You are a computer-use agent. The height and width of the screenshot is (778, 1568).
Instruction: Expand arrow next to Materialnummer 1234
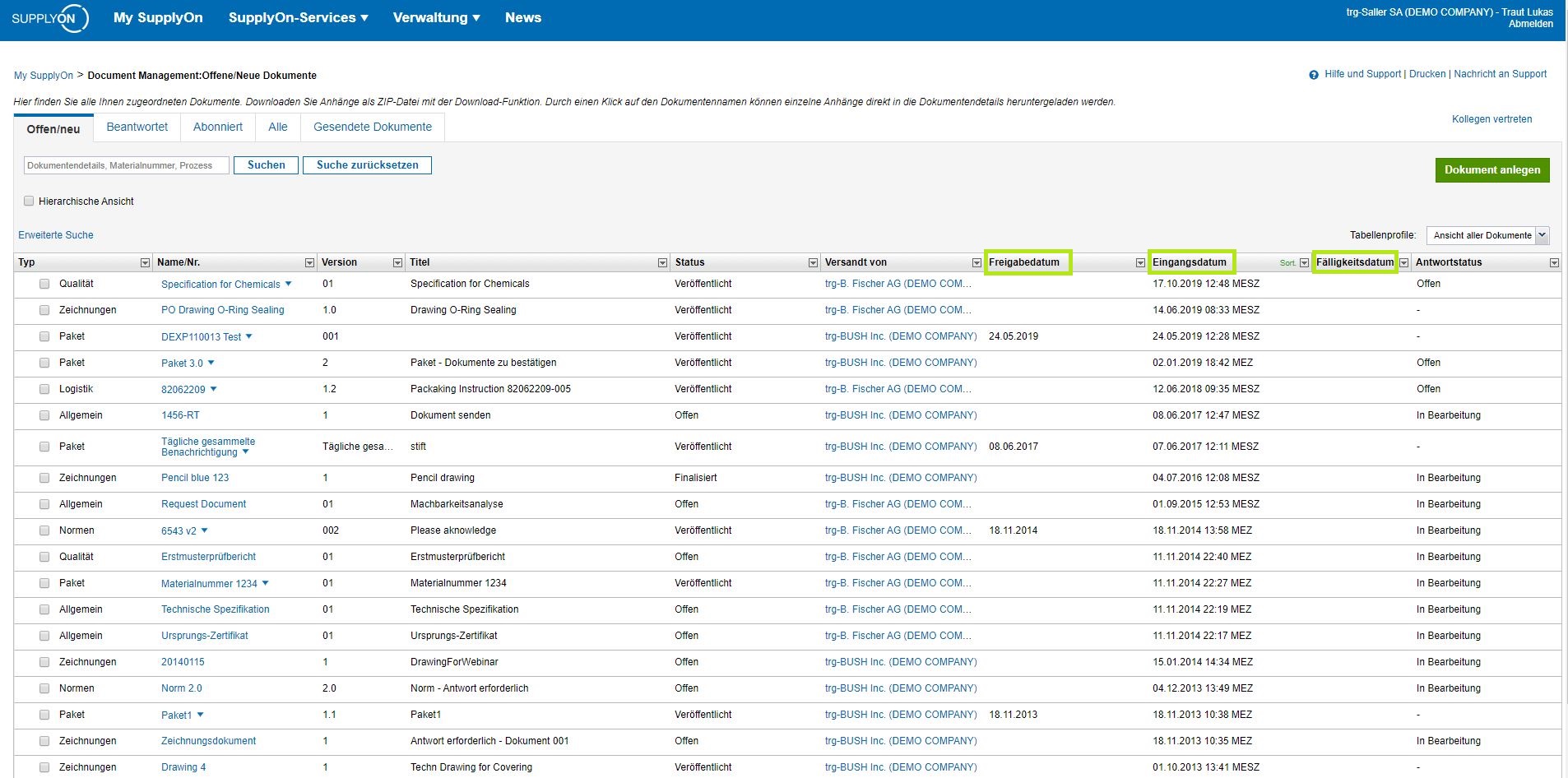click(265, 583)
